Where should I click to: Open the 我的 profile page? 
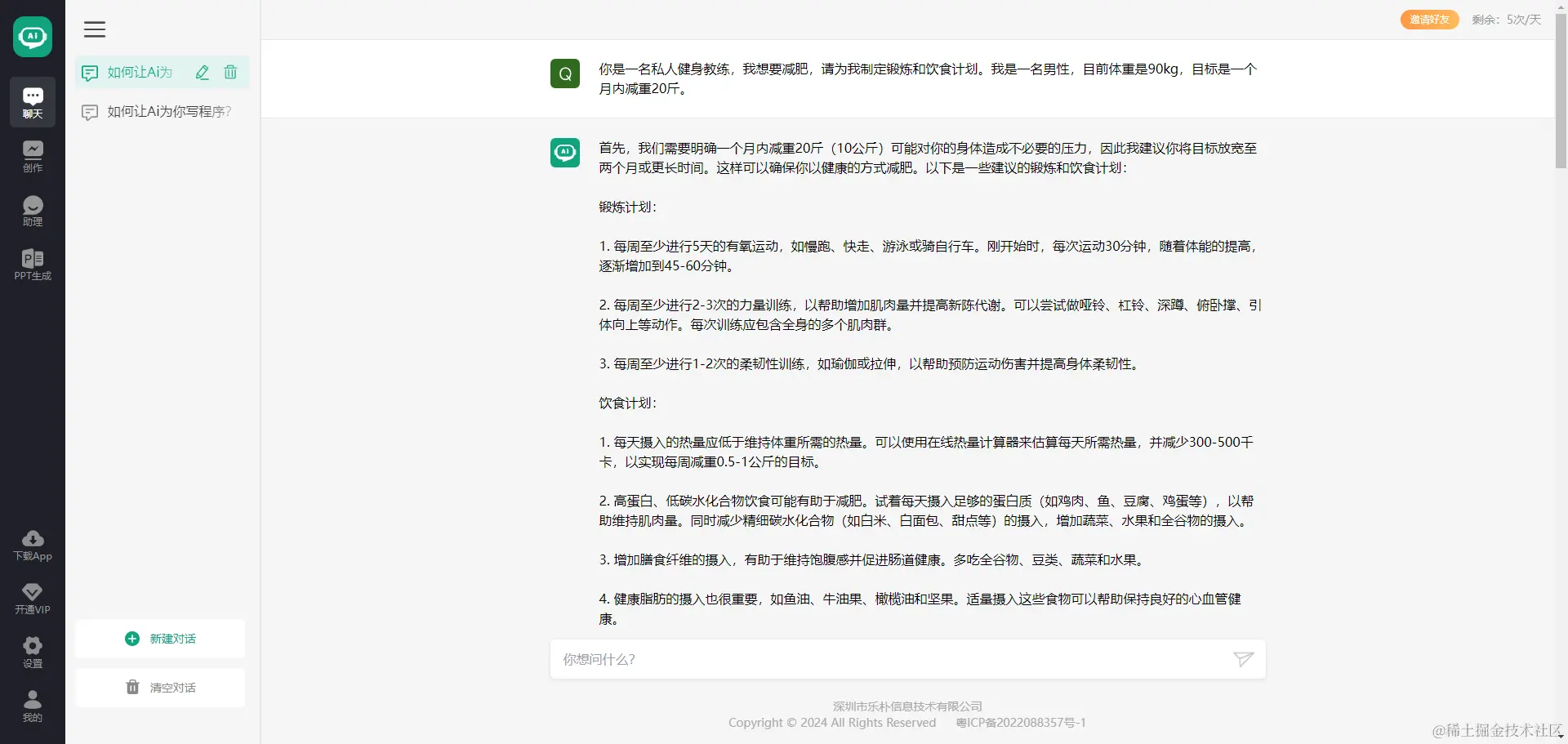pos(33,706)
